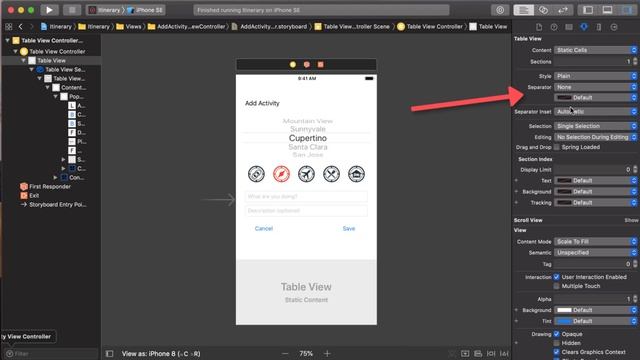Open the Content Mode dropdown

point(595,242)
